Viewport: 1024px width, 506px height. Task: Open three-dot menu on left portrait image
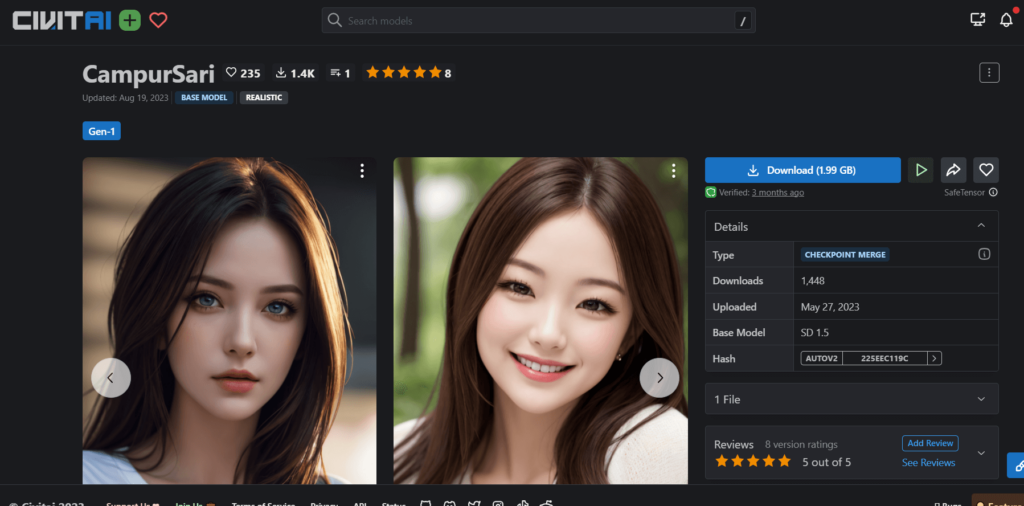click(362, 171)
